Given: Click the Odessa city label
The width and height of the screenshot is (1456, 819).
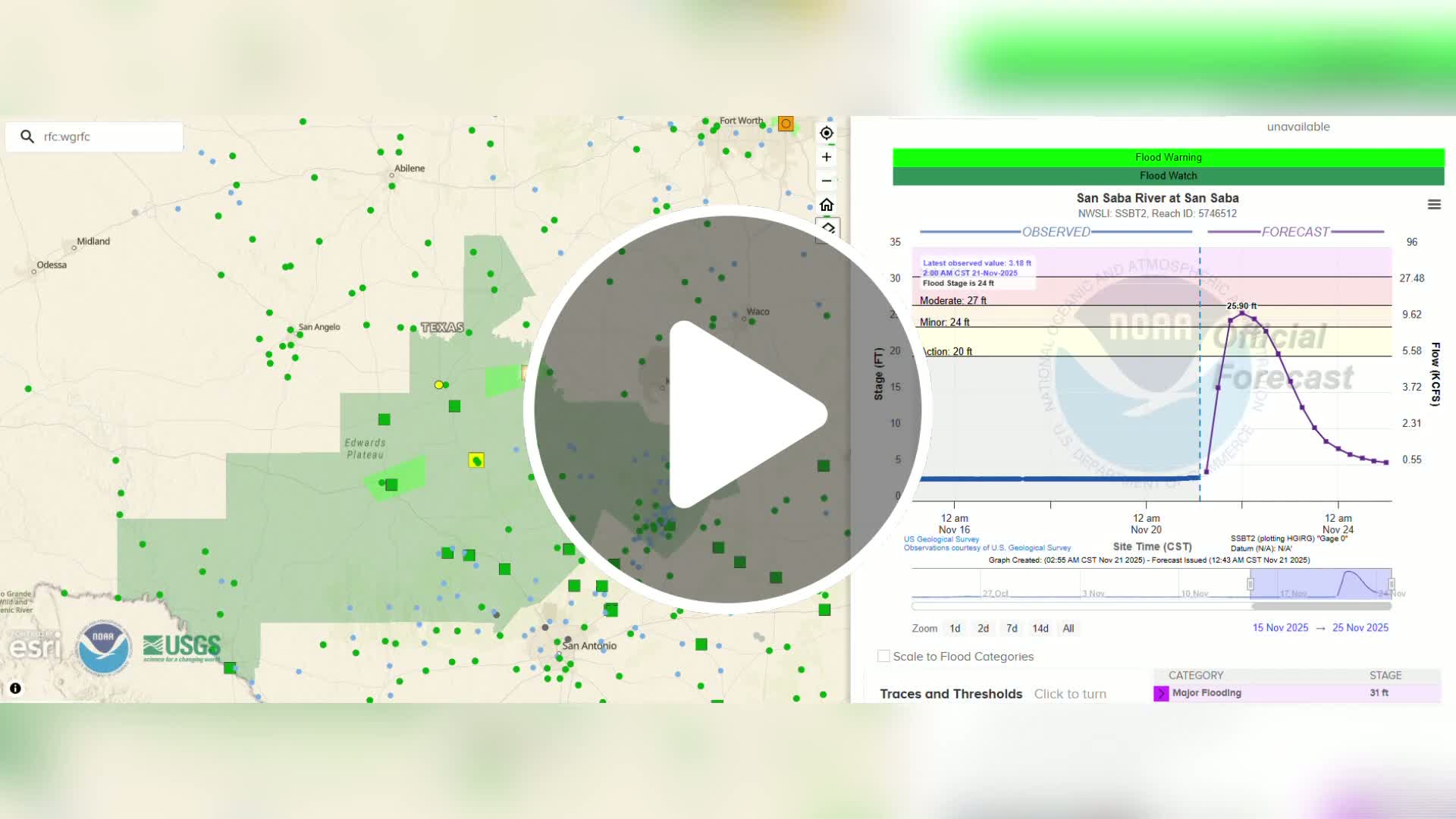Looking at the screenshot, I should point(52,265).
